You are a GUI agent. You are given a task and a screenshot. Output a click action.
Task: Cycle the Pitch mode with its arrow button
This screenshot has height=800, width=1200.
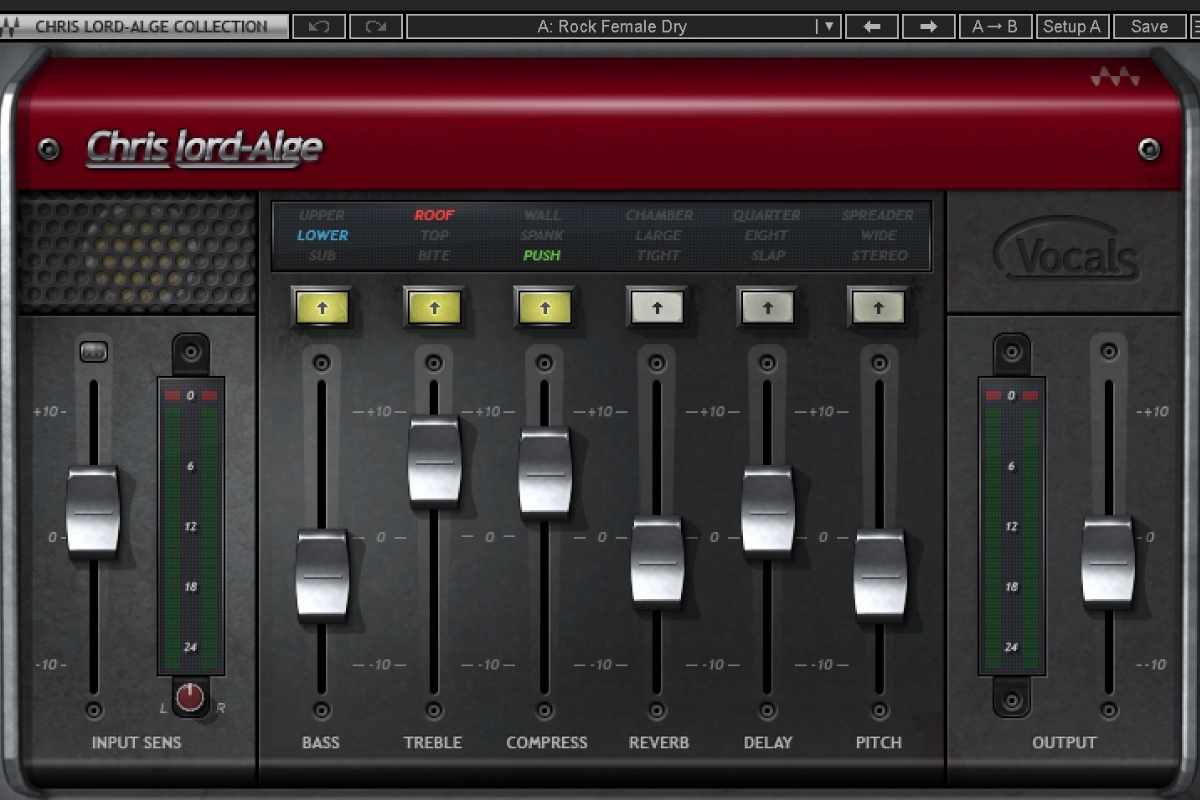click(x=879, y=308)
